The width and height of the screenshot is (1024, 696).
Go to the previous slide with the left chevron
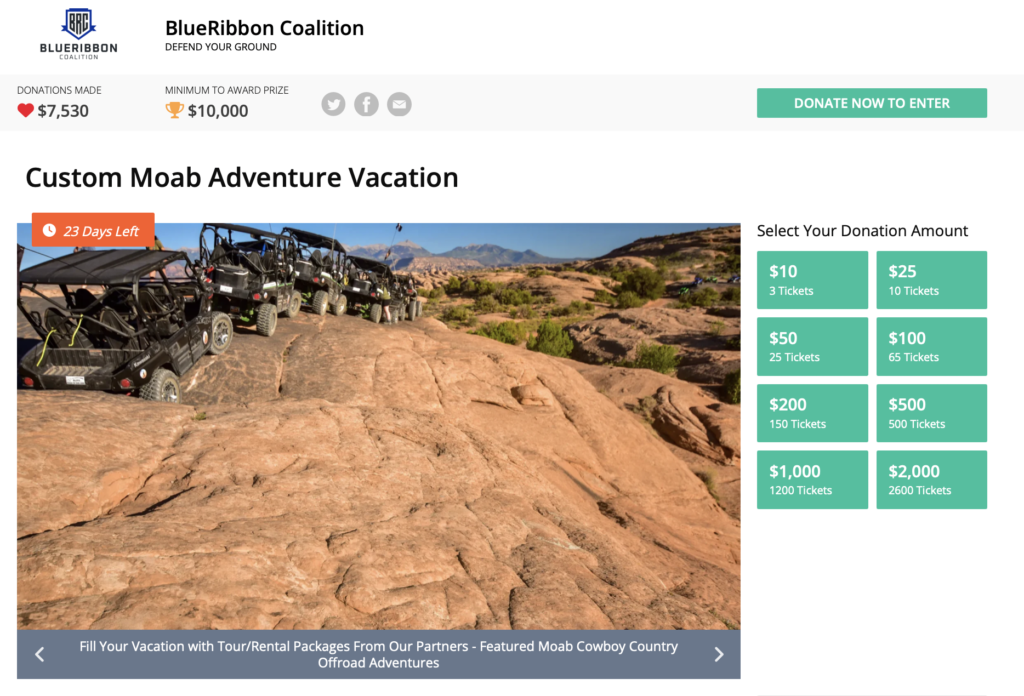pyautogui.click(x=40, y=654)
